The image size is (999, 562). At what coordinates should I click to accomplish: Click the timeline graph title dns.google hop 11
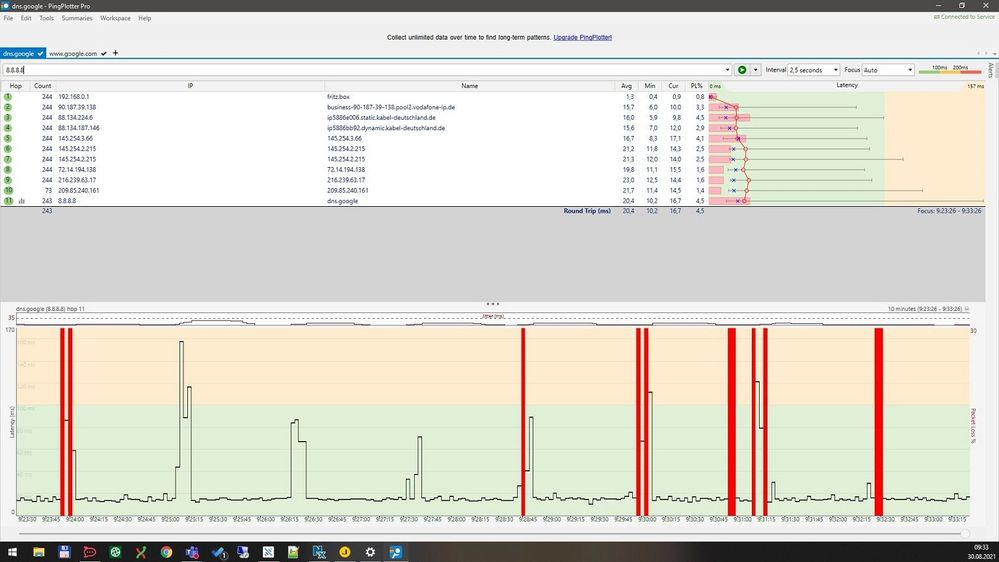(x=50, y=308)
